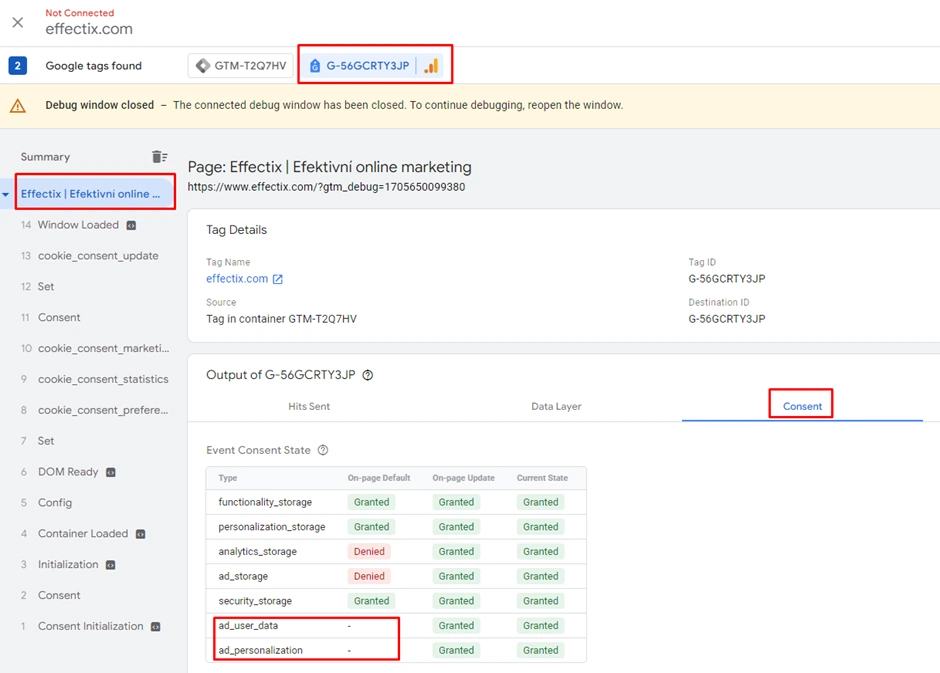Select the GTM-T2Q7HV container chip

(x=241, y=66)
